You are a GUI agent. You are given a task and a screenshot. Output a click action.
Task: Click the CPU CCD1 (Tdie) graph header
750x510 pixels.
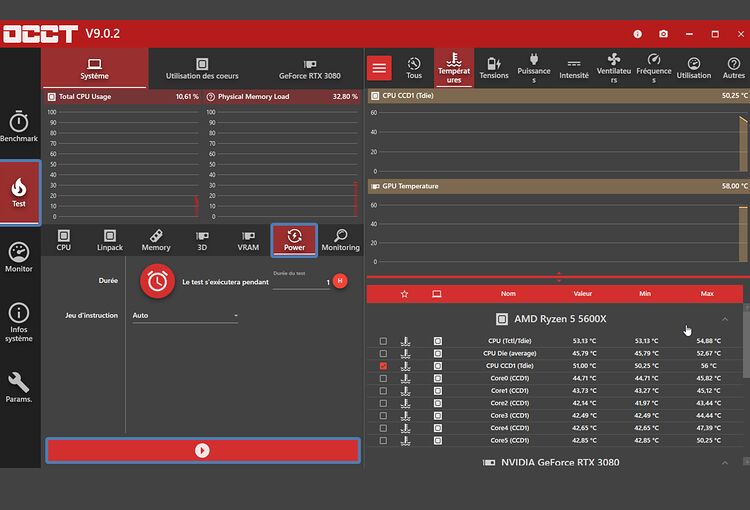click(x=558, y=96)
